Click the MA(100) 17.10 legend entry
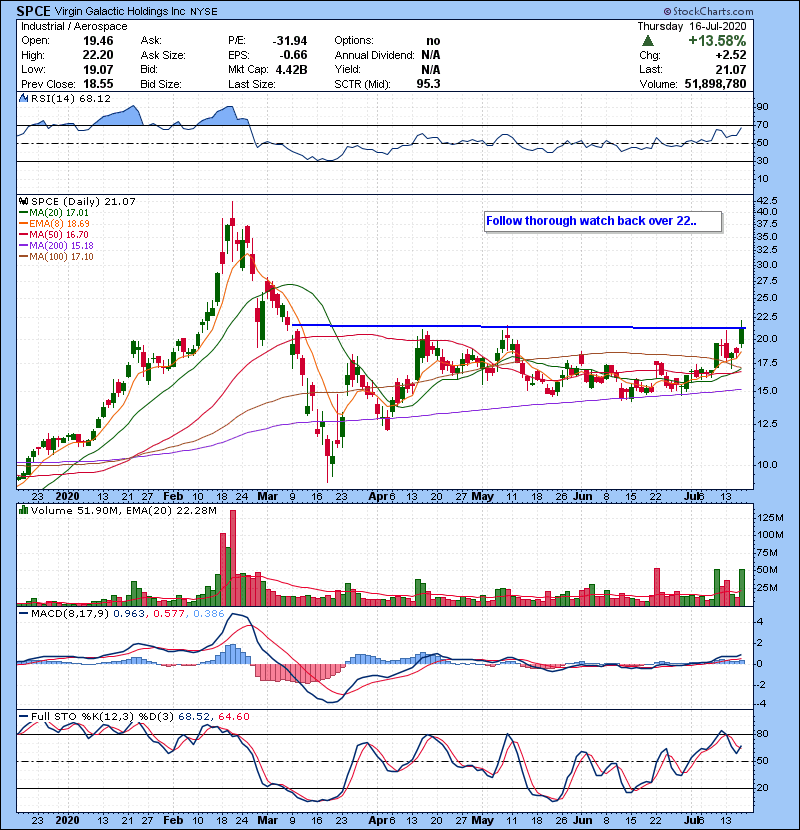800x830 pixels. coord(61,257)
